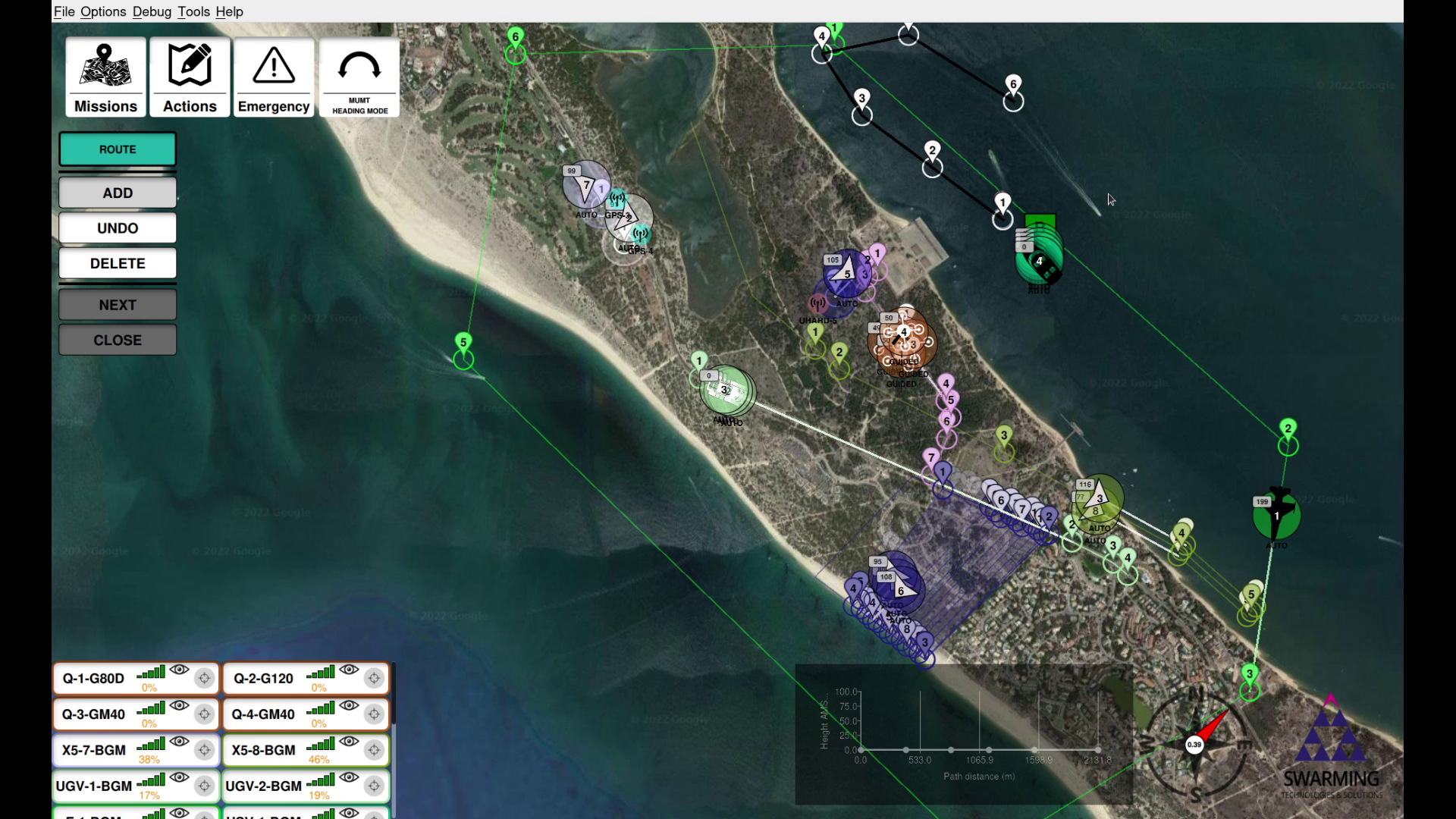
Task: Toggle visibility of Q-3-GM40
Action: pos(179,705)
